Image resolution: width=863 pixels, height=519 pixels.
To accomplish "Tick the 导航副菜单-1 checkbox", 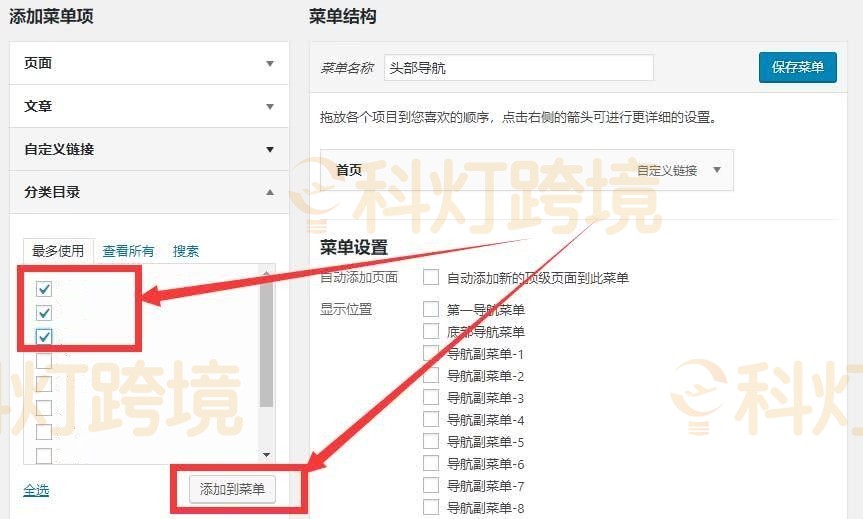I will [x=431, y=353].
